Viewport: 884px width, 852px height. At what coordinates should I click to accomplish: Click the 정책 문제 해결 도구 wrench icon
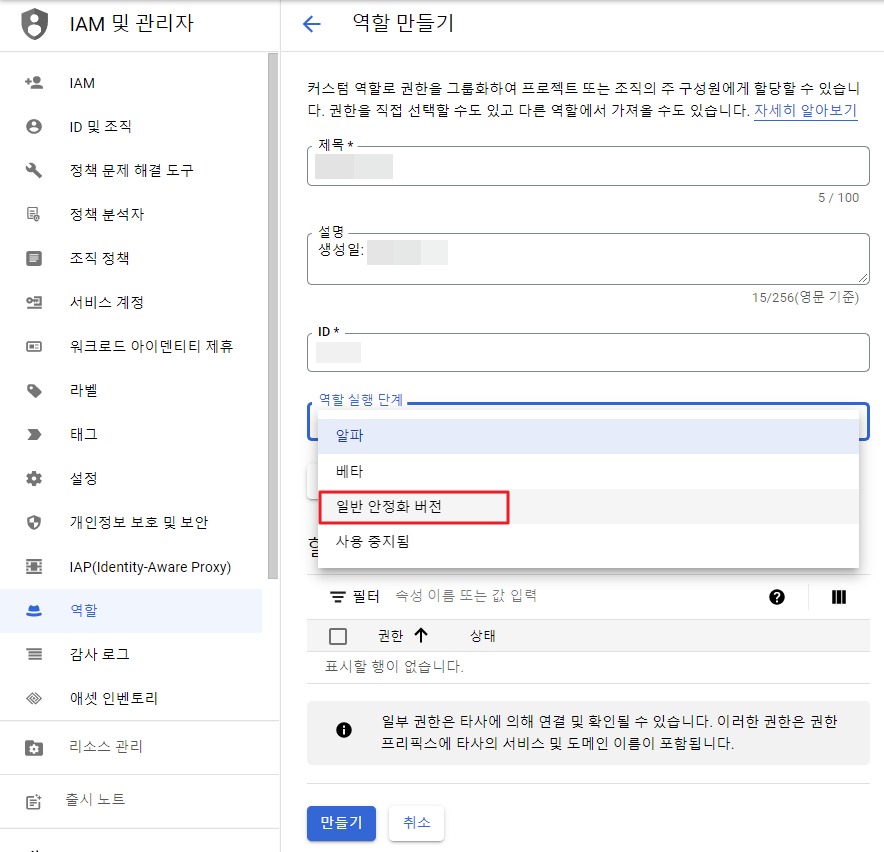point(34,171)
